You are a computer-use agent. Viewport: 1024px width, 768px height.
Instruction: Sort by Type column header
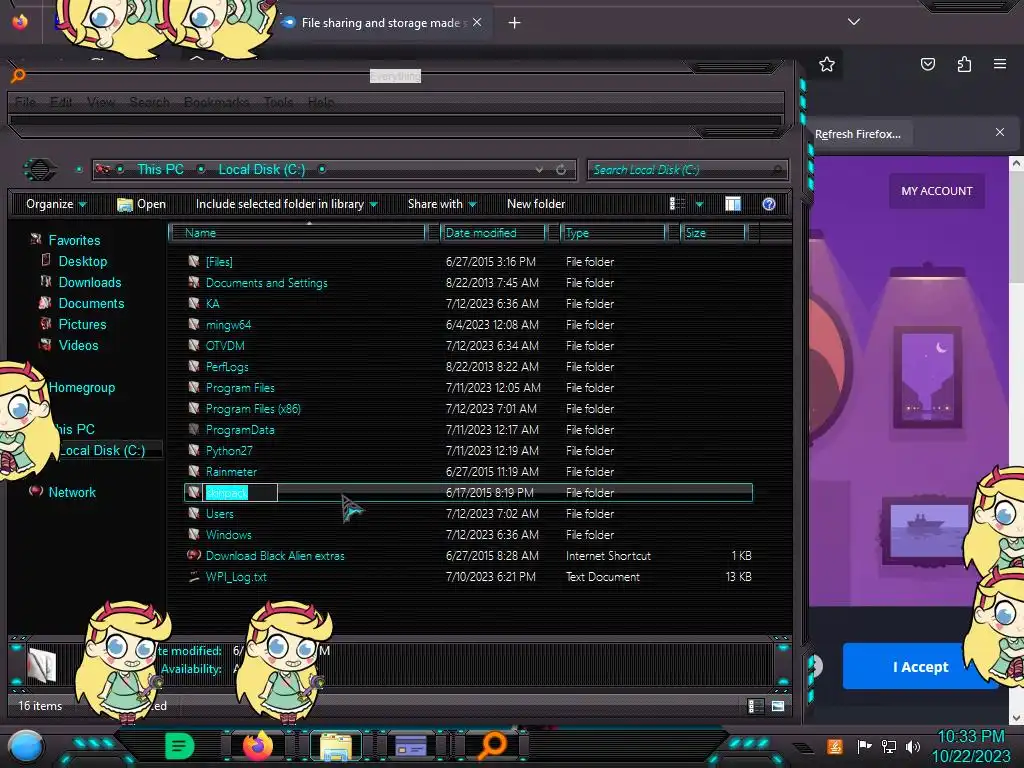(x=613, y=233)
